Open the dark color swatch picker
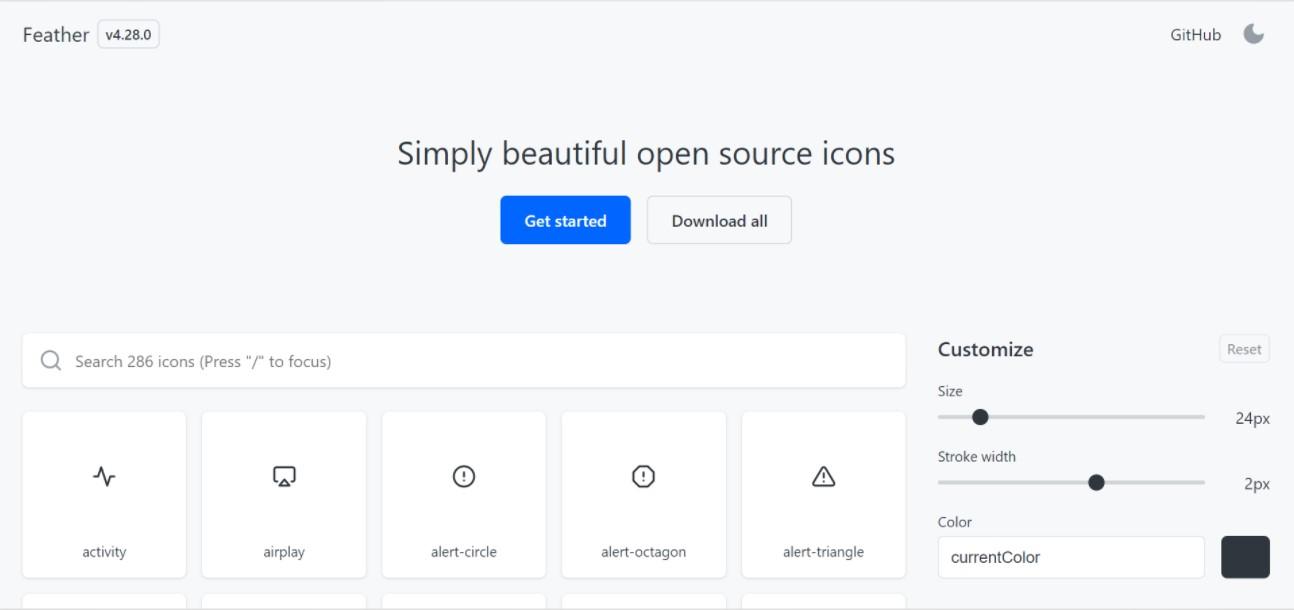This screenshot has height=610, width=1294. [x=1245, y=557]
